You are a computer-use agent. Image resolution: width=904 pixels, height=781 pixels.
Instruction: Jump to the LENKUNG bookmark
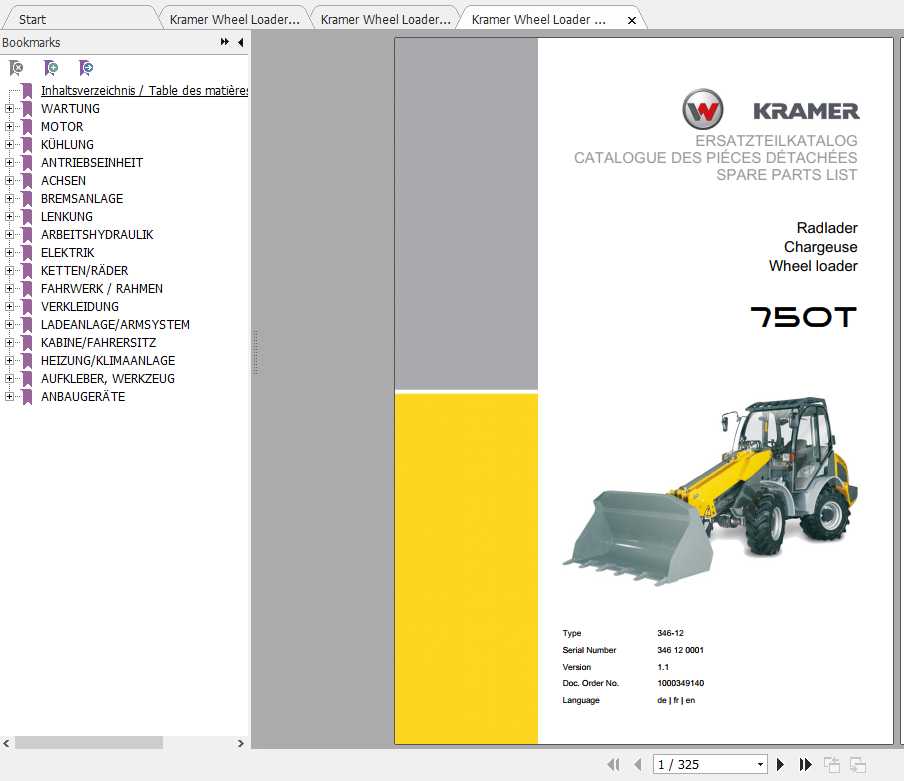tap(67, 216)
